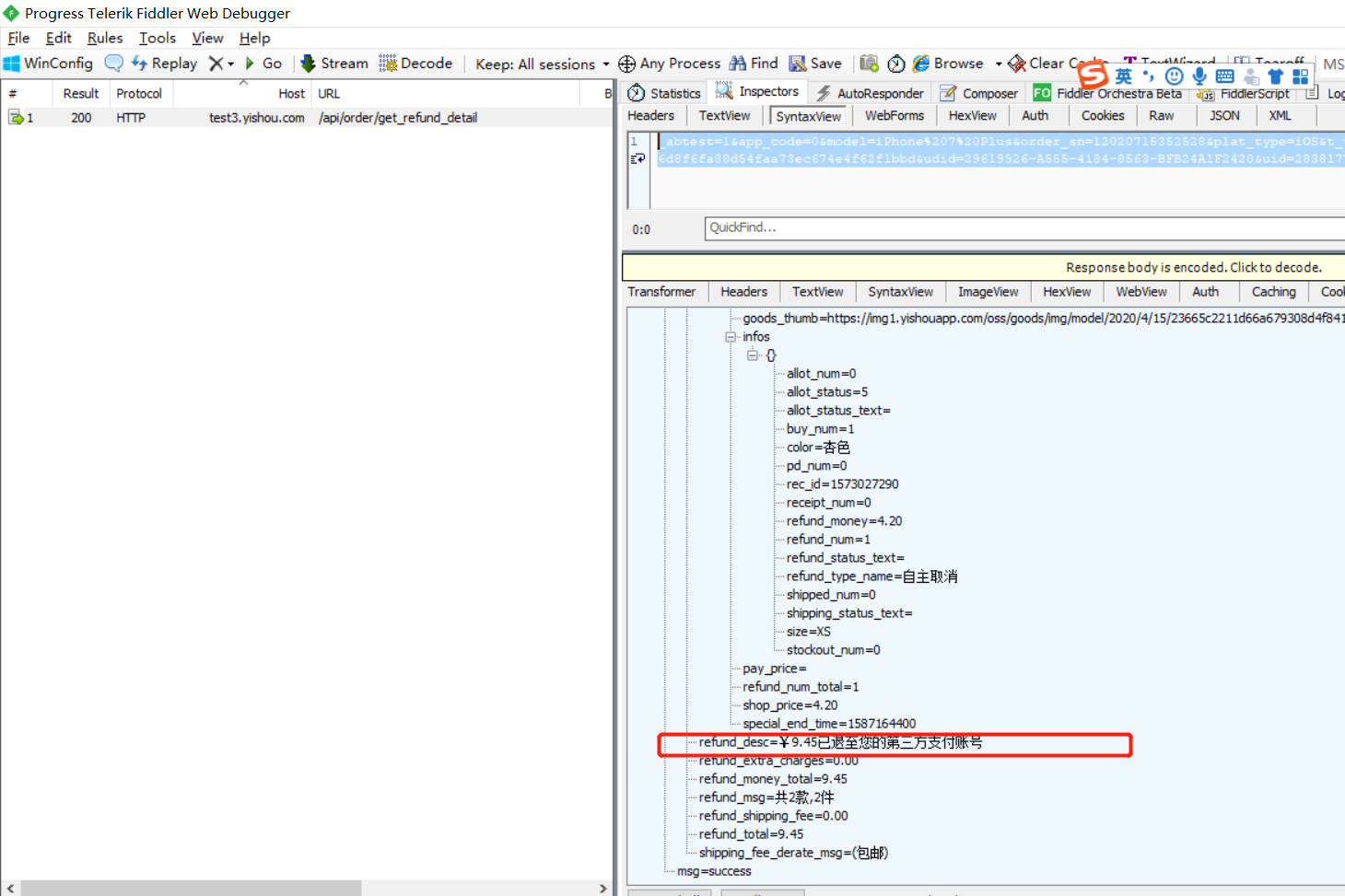This screenshot has width=1345, height=896.
Task: Save sessions with the Save button
Action: pos(815,64)
